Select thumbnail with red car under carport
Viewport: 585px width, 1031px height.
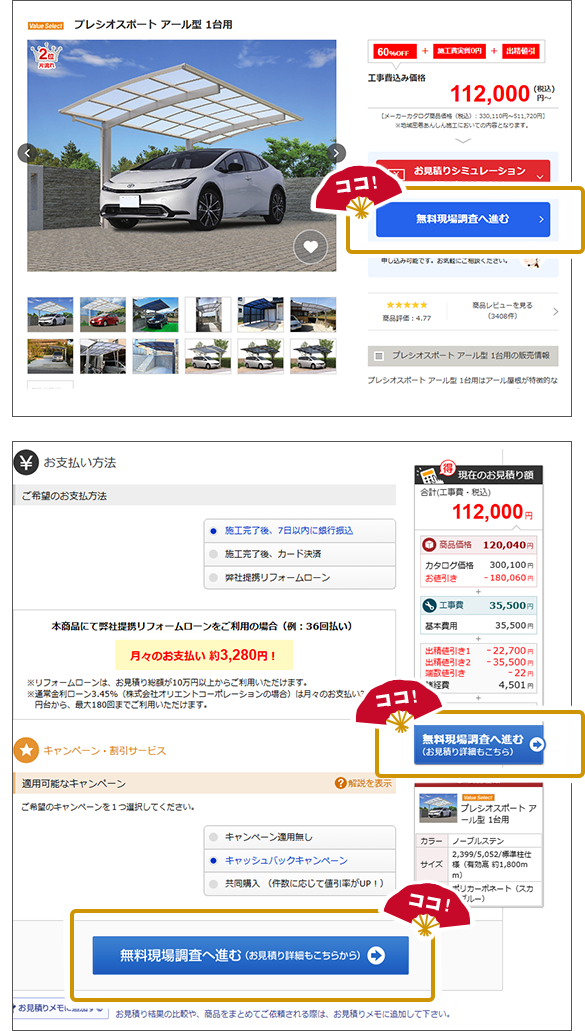coord(103,314)
